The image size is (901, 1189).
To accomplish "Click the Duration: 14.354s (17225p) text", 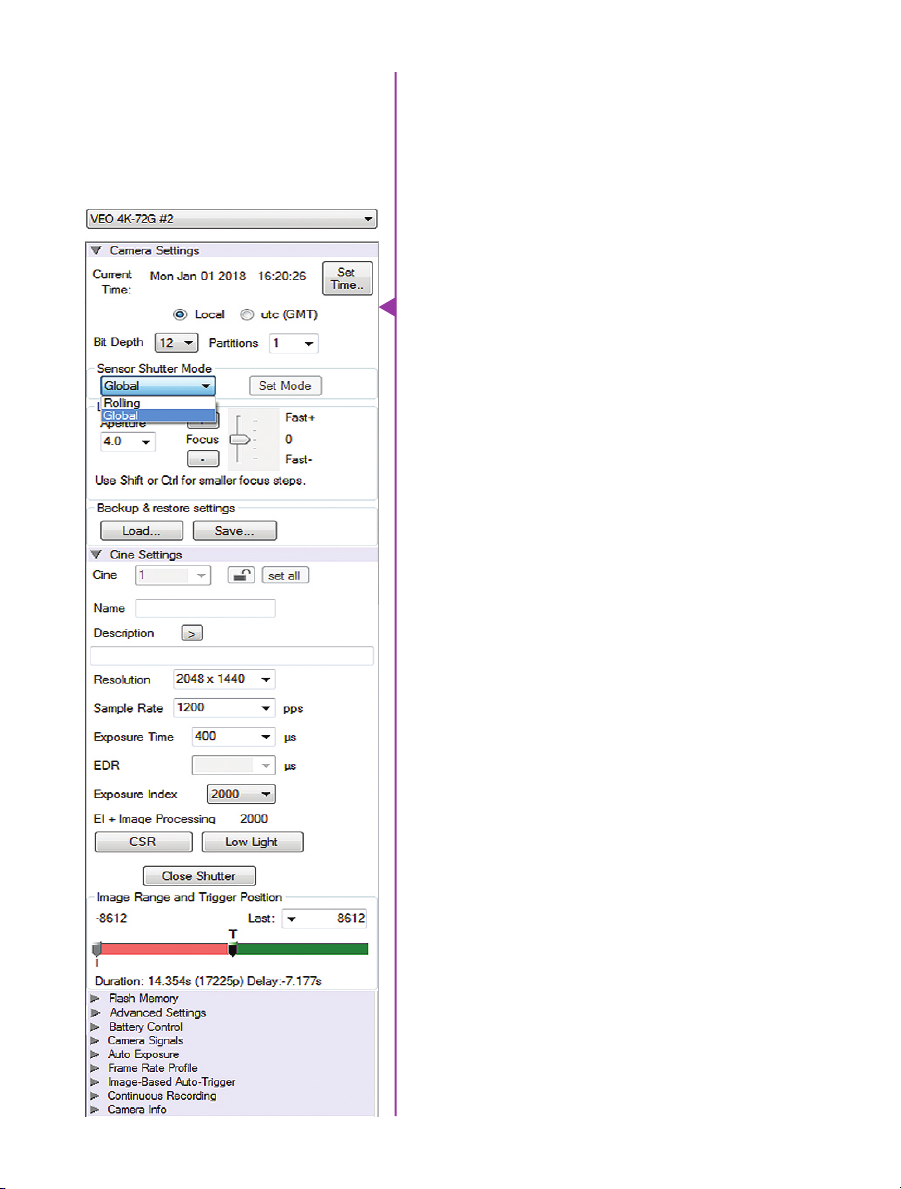I will pyautogui.click(x=169, y=981).
